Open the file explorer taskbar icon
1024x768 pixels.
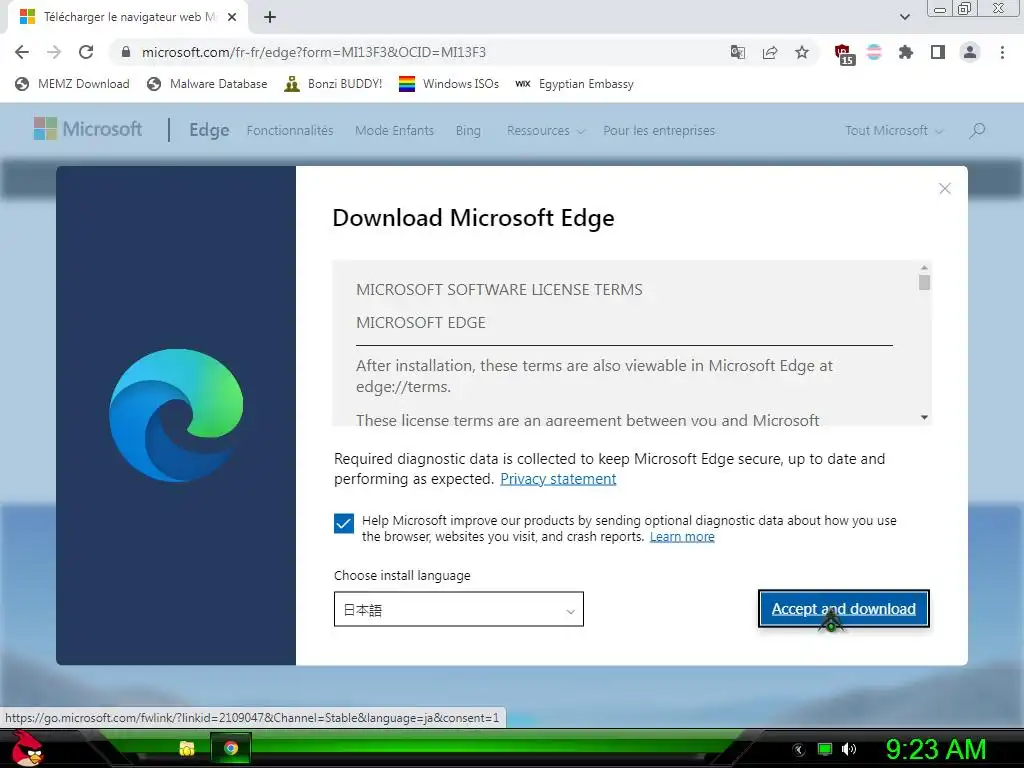187,748
